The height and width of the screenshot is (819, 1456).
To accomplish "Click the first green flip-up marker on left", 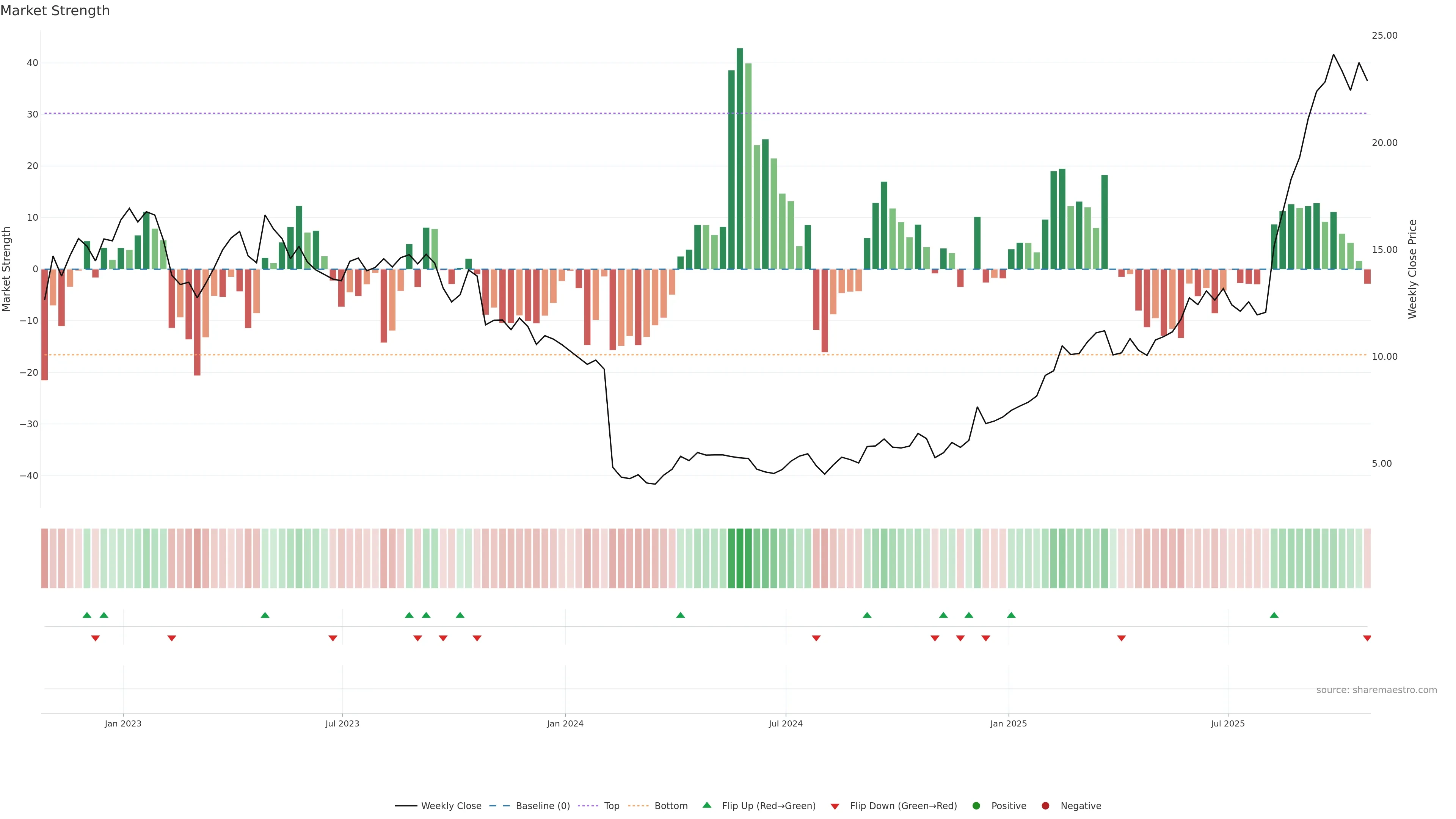I will pos(86,615).
